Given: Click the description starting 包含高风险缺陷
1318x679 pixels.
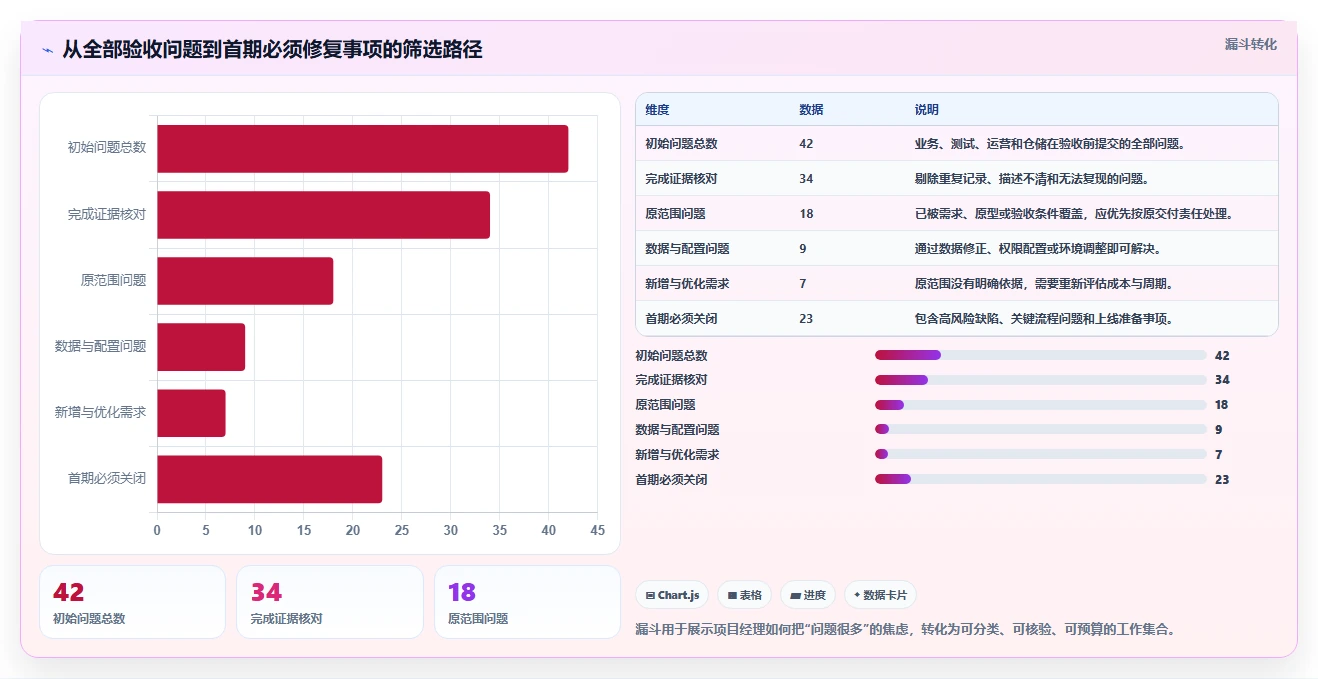Looking at the screenshot, I should click(1043, 319).
